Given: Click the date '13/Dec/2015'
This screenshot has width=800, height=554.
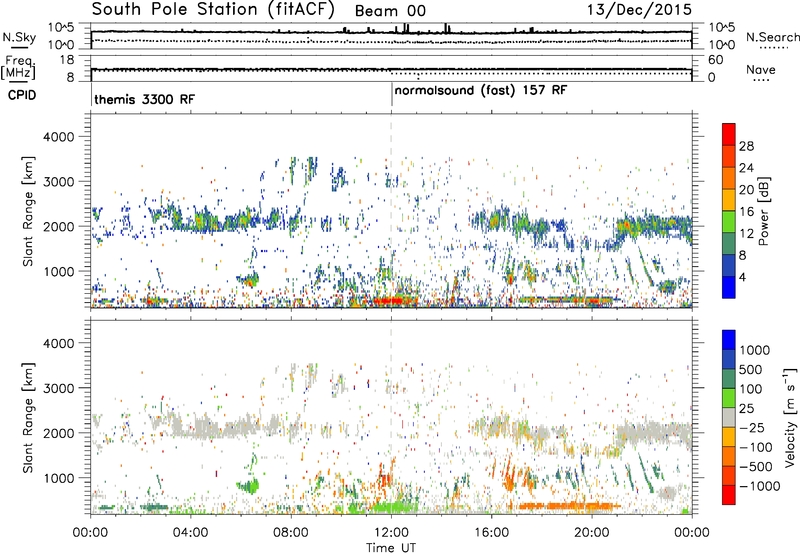Looking at the screenshot, I should pyautogui.click(x=639, y=10).
